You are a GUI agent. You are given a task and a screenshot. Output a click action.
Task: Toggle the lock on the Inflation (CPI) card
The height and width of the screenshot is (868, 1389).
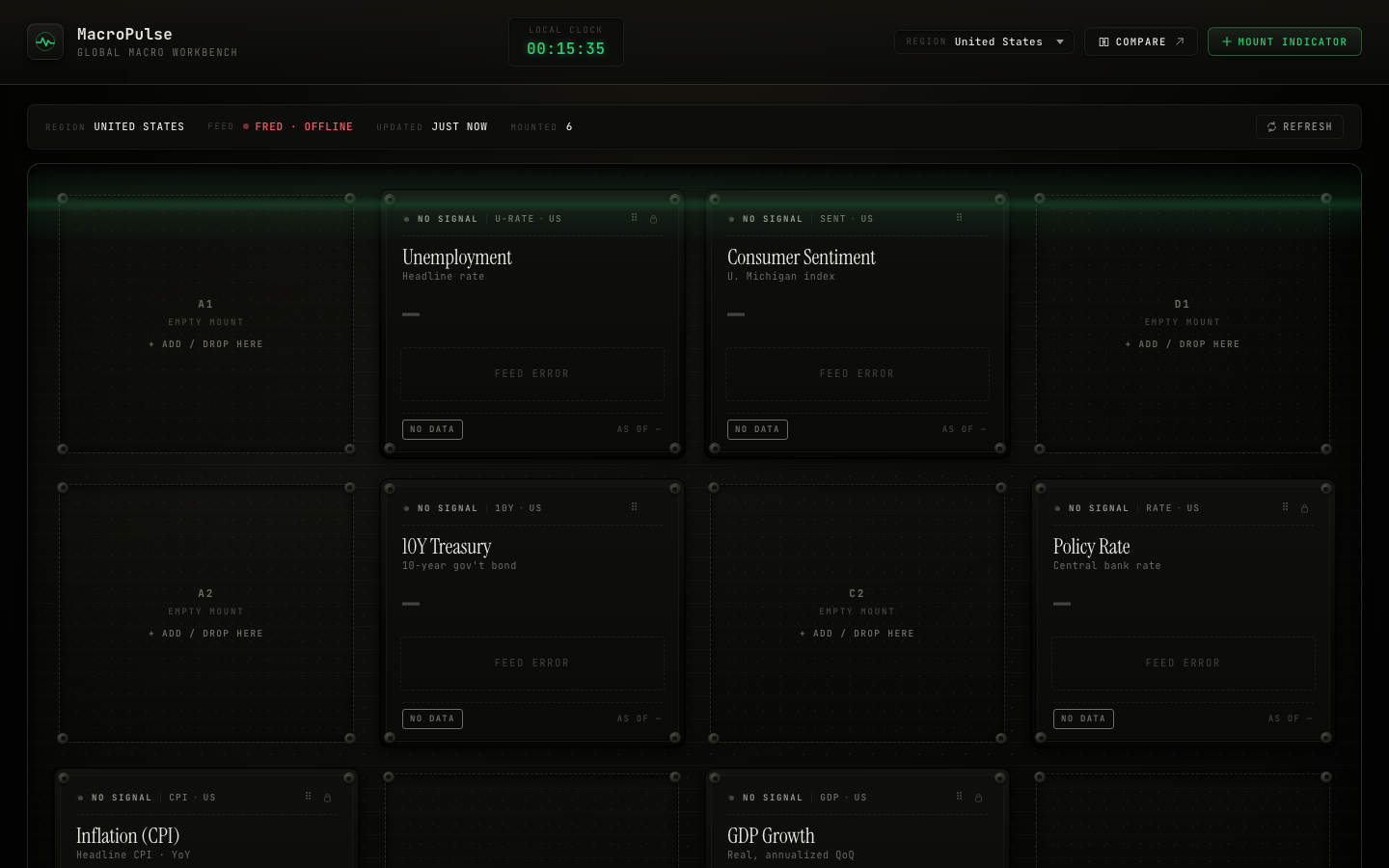click(x=327, y=798)
